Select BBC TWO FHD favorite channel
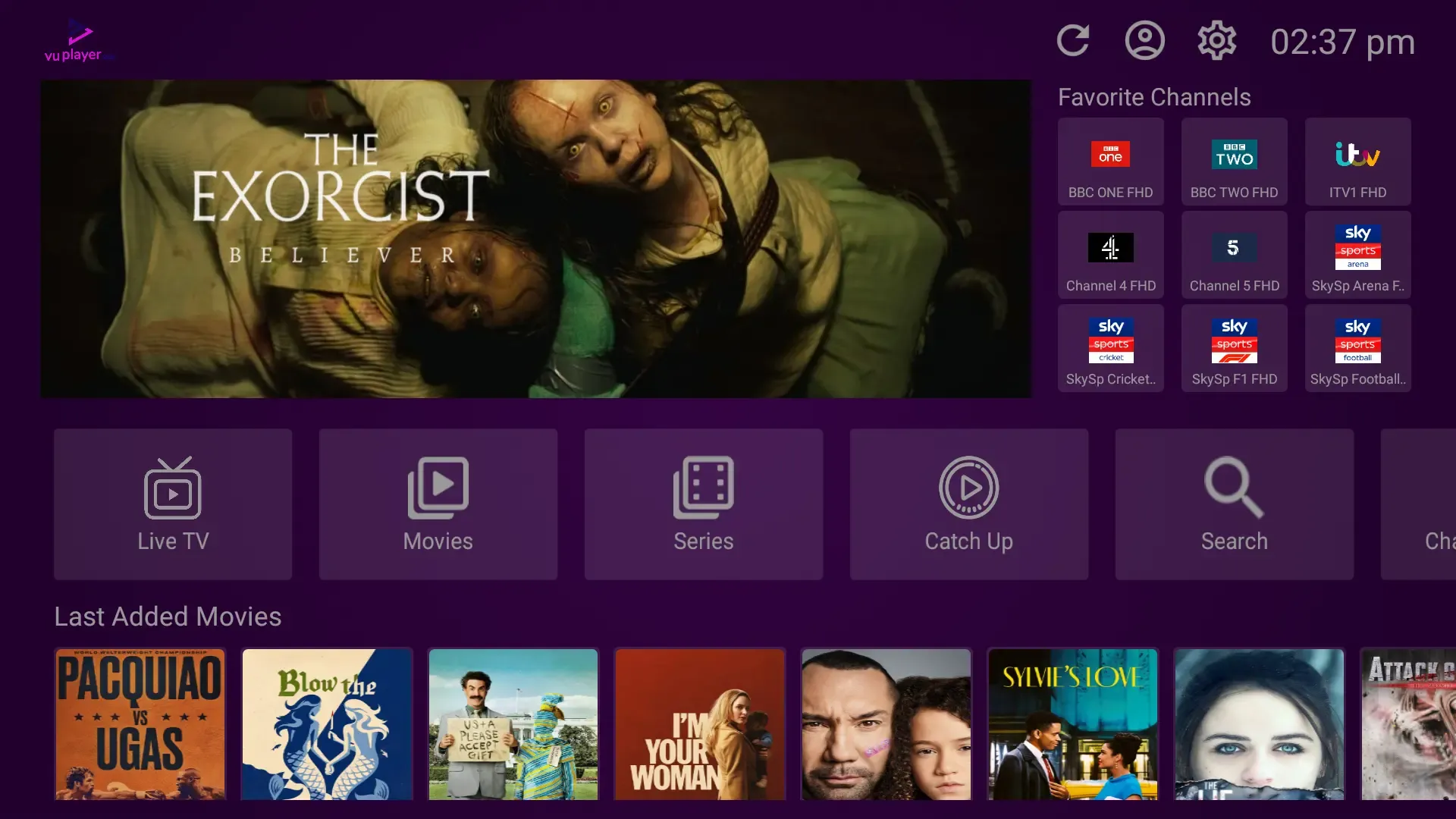The height and width of the screenshot is (819, 1456). [x=1234, y=162]
